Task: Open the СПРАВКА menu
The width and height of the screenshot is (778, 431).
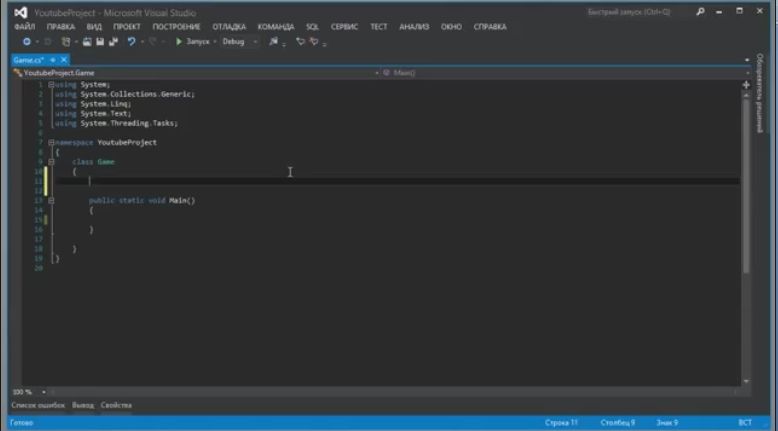Action: pyautogui.click(x=490, y=27)
